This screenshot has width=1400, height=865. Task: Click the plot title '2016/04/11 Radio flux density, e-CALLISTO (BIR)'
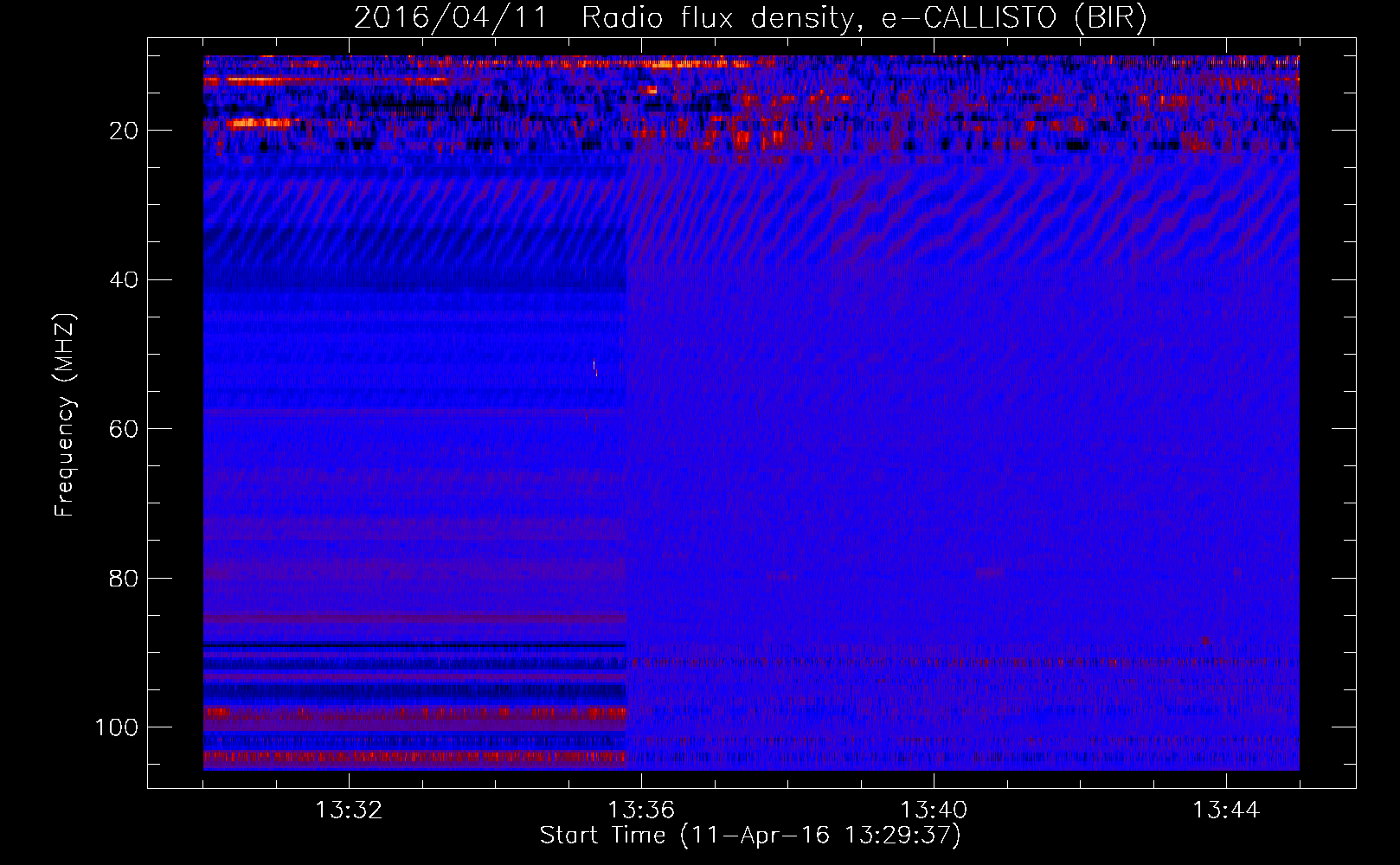[x=750, y=17]
